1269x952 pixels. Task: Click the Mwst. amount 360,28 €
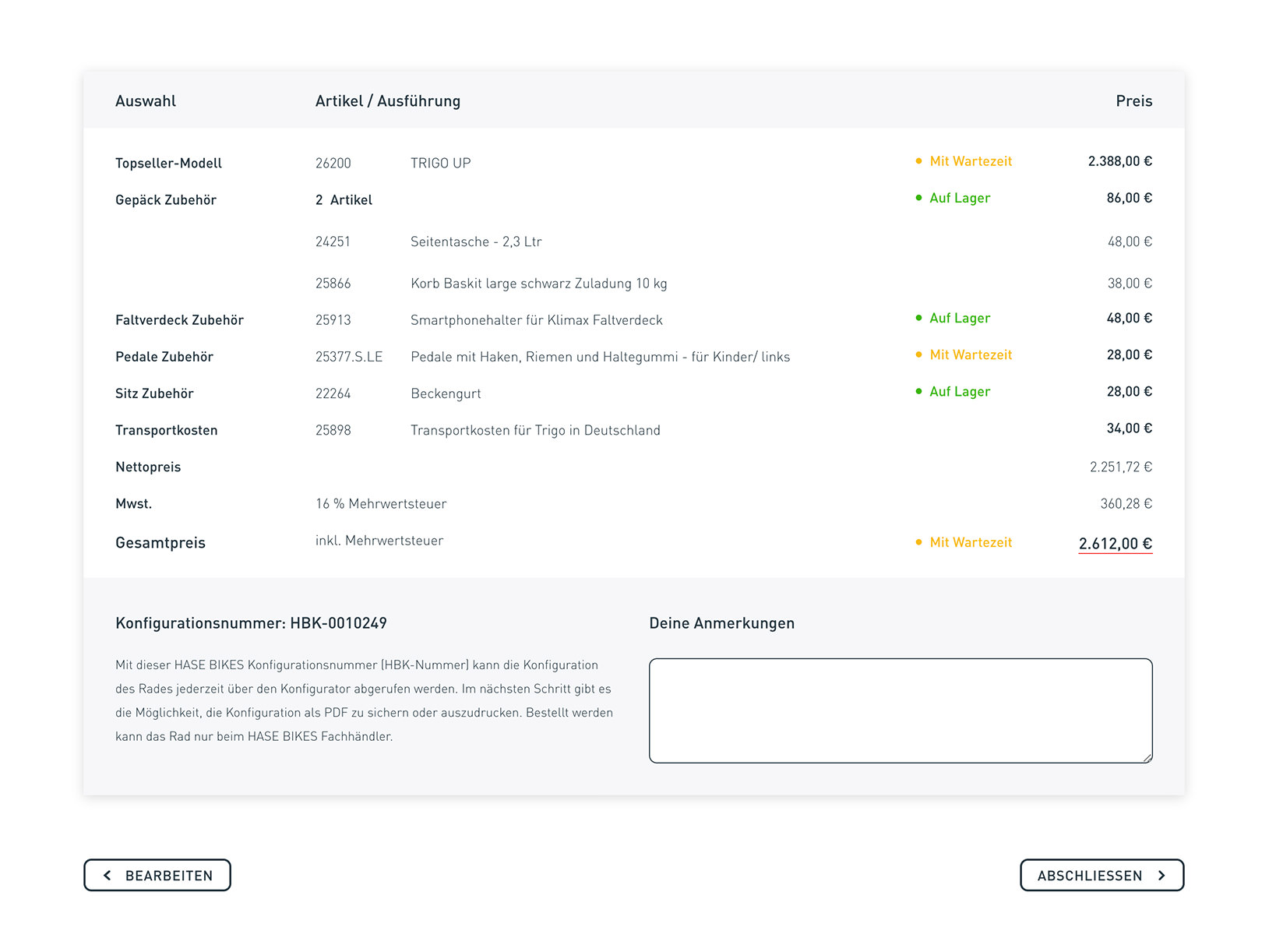click(1126, 503)
